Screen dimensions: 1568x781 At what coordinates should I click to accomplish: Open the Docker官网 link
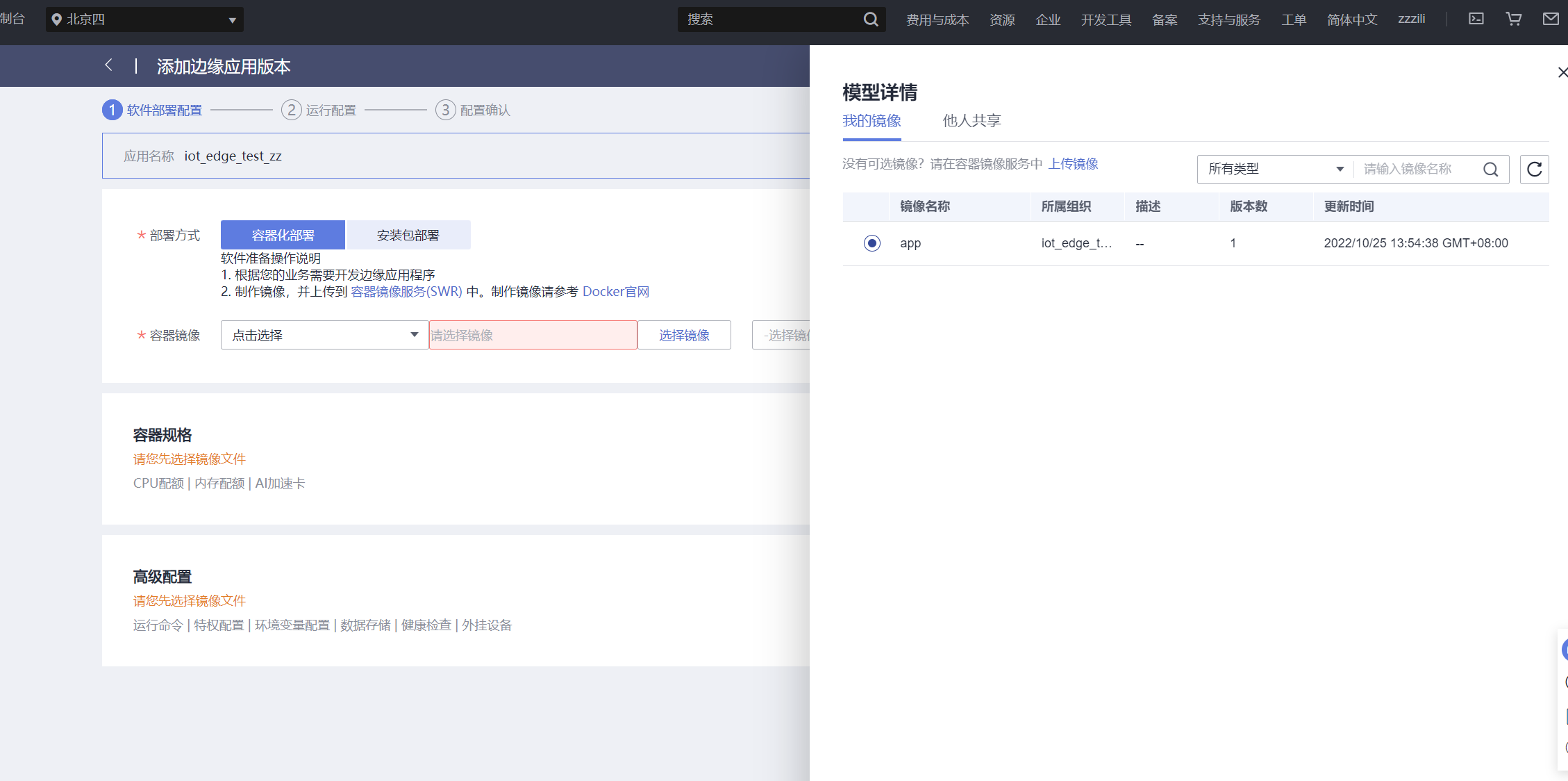coord(616,291)
